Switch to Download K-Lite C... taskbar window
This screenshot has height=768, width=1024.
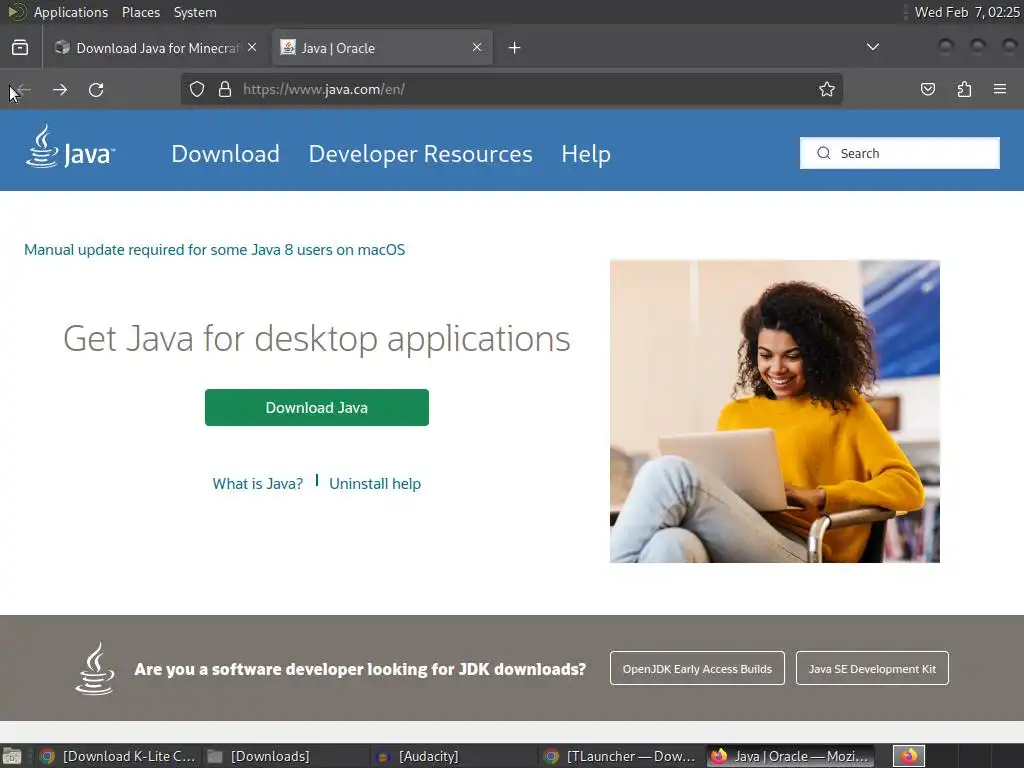(118, 756)
